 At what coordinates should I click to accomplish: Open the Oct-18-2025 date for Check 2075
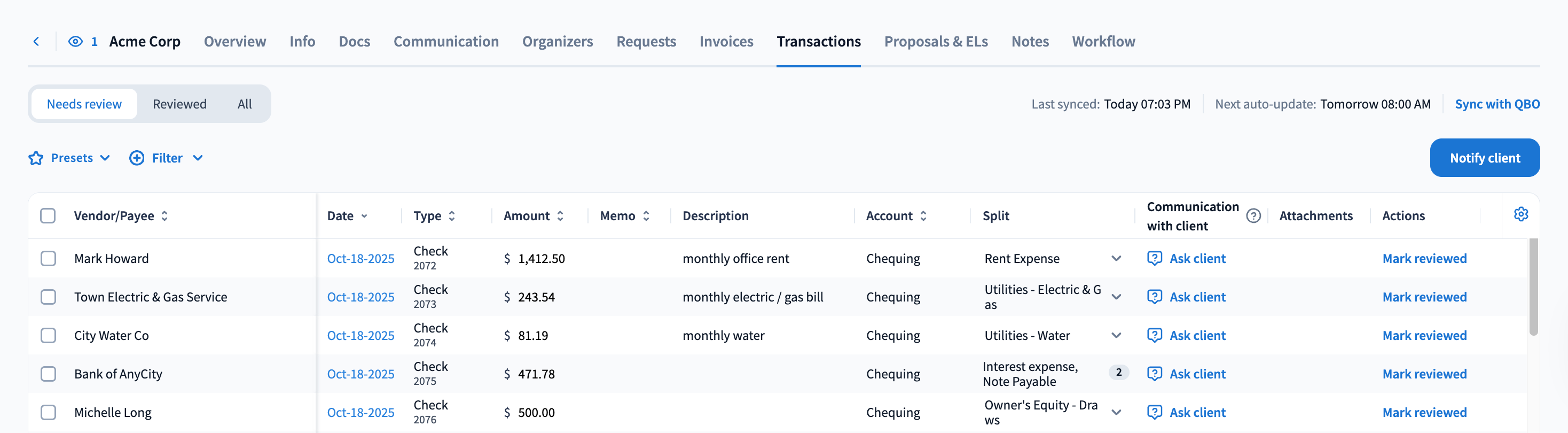(x=360, y=373)
